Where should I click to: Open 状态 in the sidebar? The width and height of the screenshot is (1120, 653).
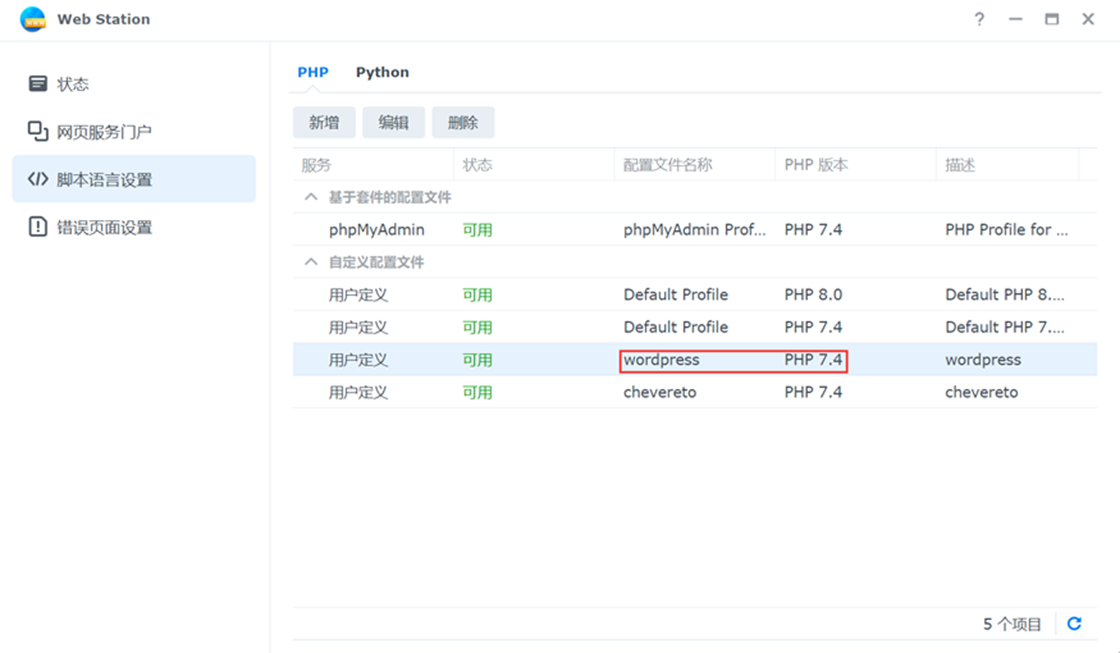point(134,84)
